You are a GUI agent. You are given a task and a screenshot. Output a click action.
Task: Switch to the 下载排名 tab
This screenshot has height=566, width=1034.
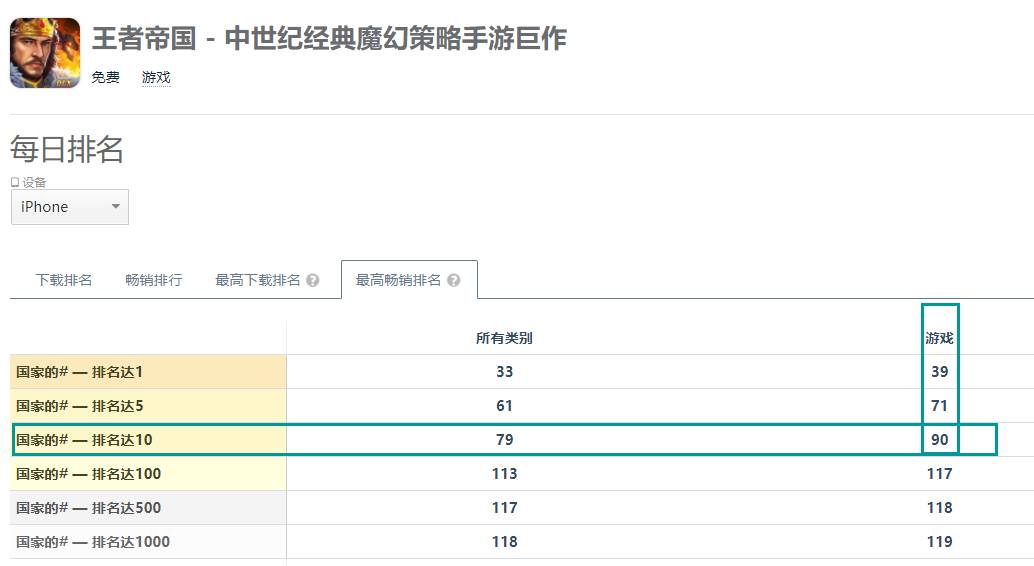pyautogui.click(x=64, y=280)
